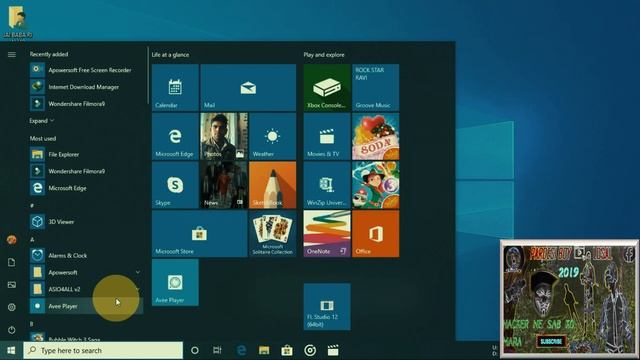640x360 pixels.
Task: Open the OneNote tile
Action: tap(327, 233)
